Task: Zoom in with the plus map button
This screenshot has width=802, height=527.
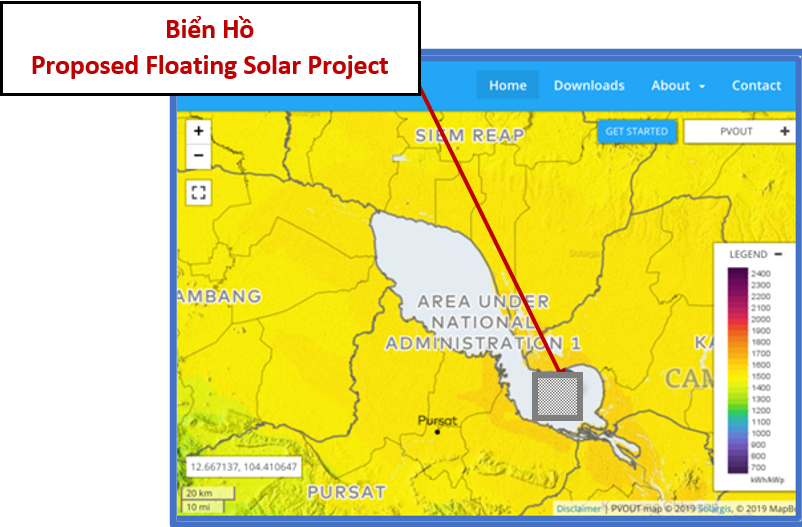Action: pos(198,131)
